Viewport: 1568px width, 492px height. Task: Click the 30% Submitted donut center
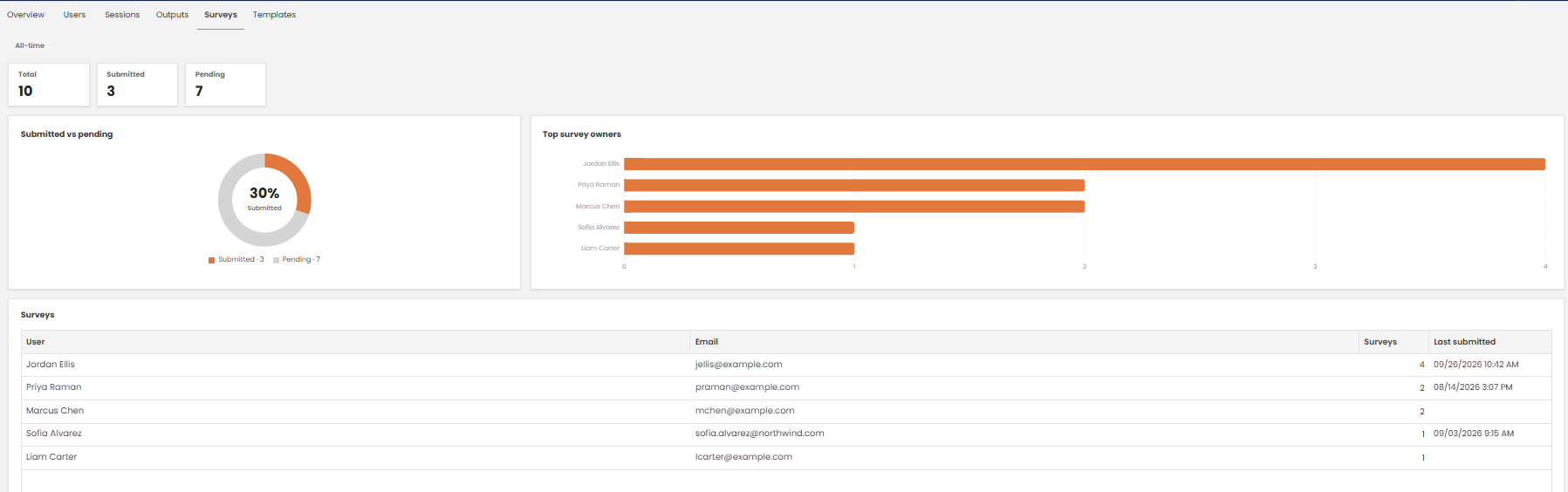[x=264, y=198]
